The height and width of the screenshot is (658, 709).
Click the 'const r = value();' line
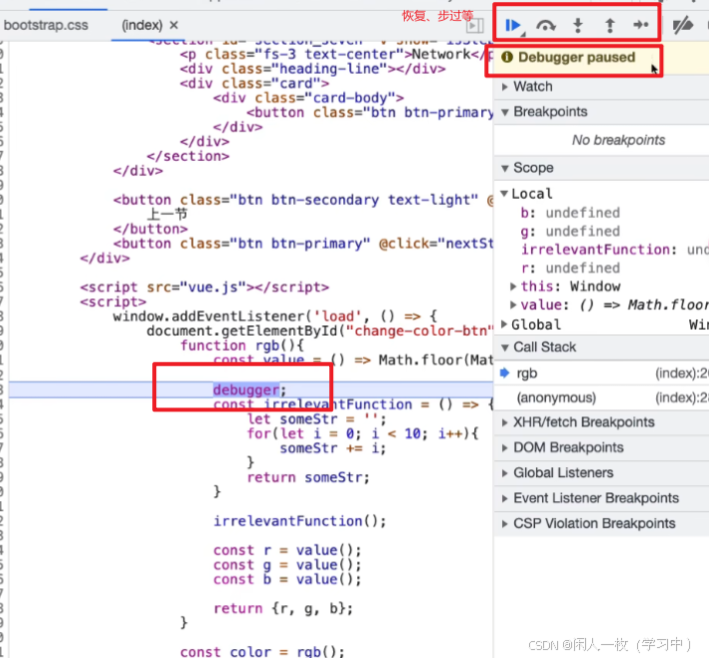click(287, 550)
